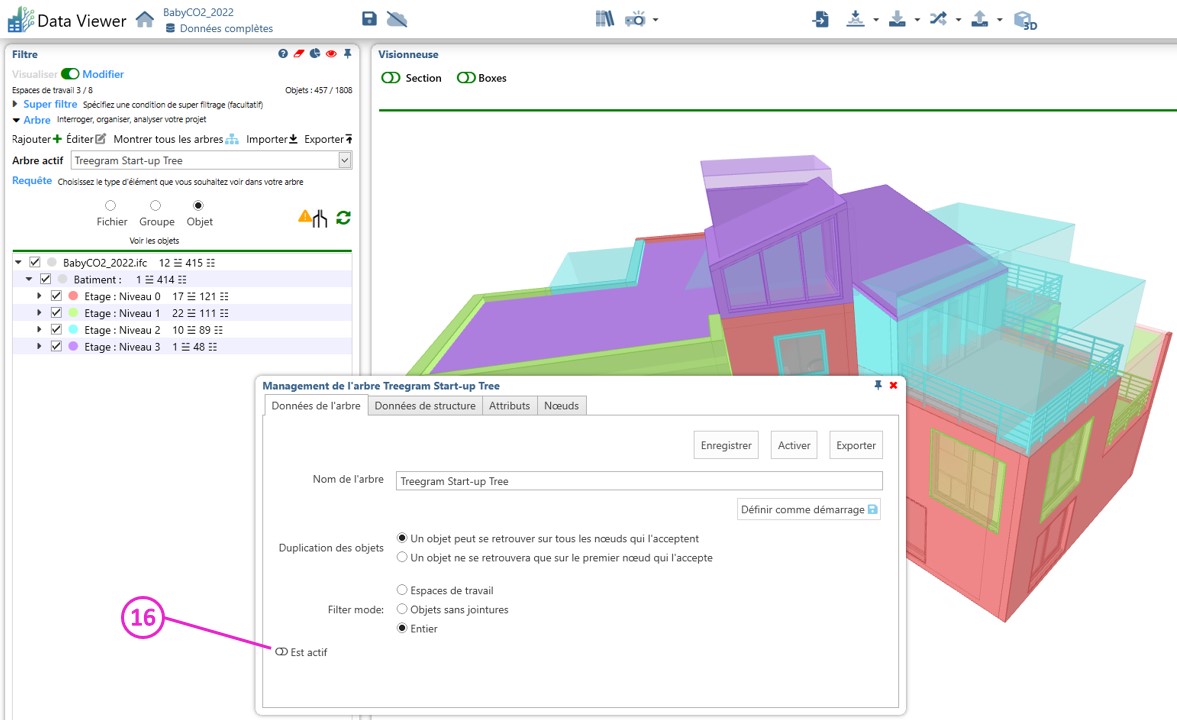
Task: Click the Nom de l'arbre text field
Action: pyautogui.click(x=639, y=481)
